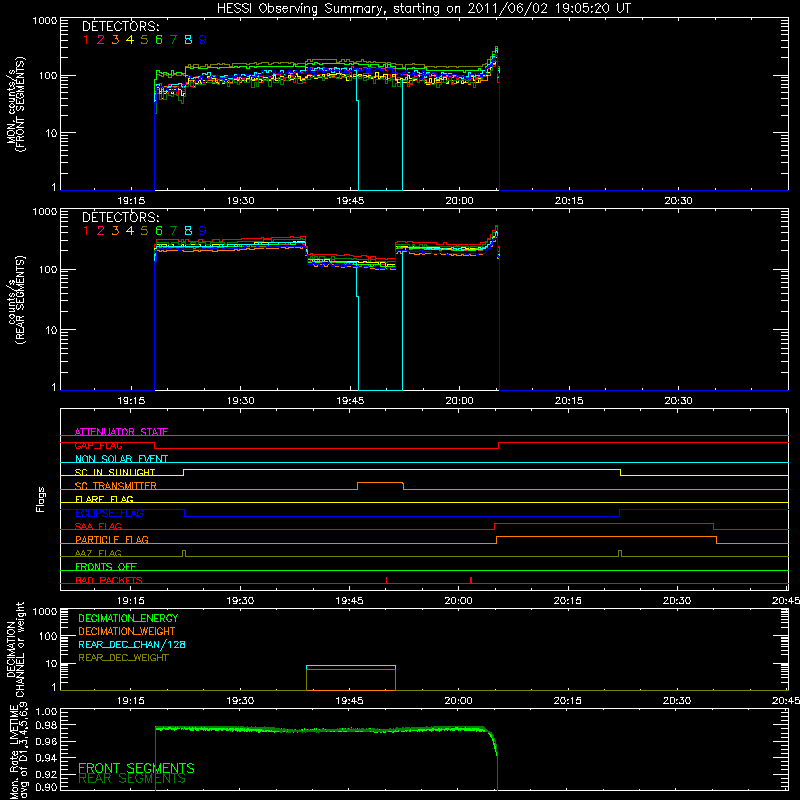Click the 20:30 tick label under flags plot

point(677,601)
